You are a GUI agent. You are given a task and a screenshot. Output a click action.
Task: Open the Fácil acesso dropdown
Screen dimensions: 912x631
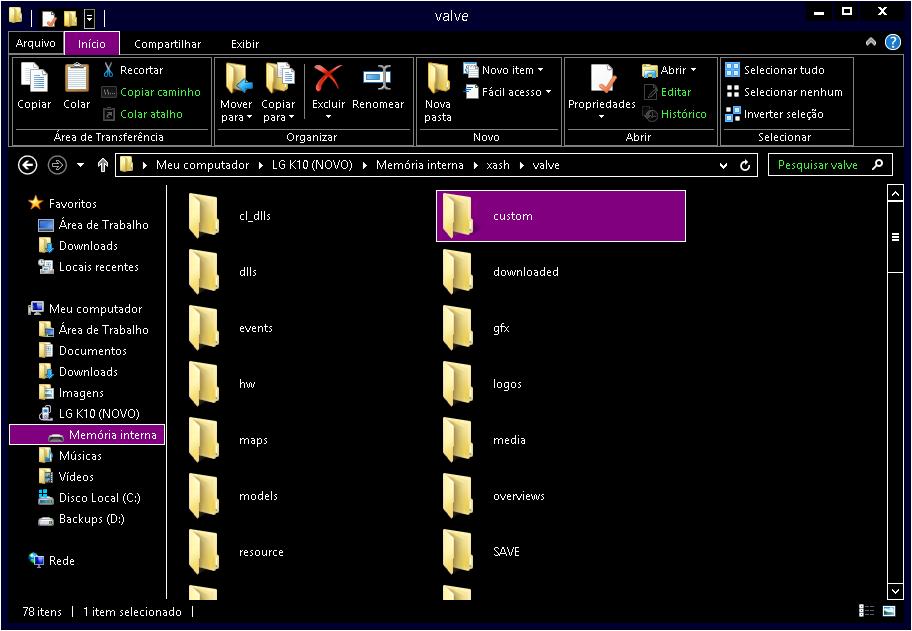(507, 92)
